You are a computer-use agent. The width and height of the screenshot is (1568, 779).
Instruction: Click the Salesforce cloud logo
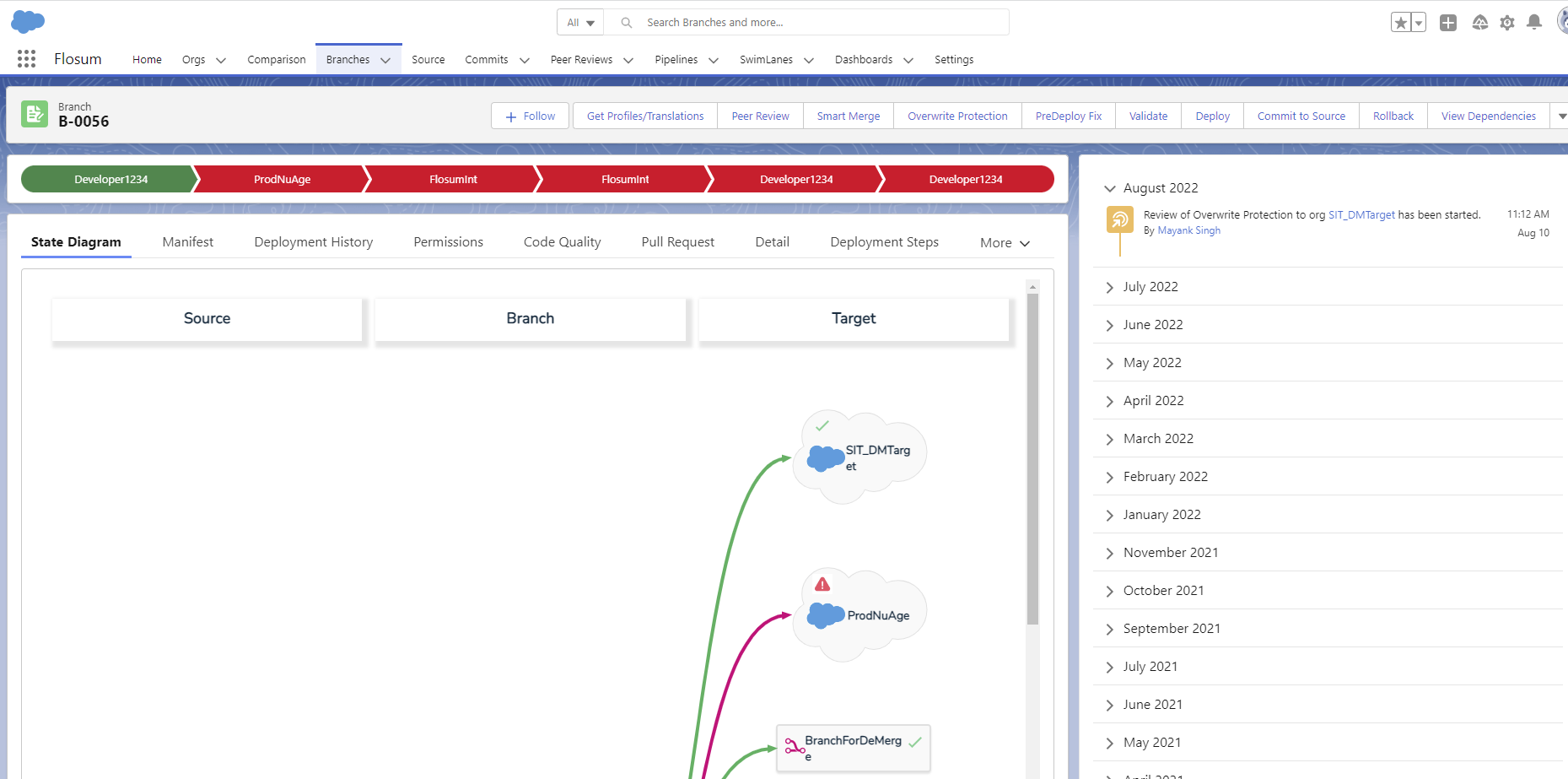click(x=28, y=22)
